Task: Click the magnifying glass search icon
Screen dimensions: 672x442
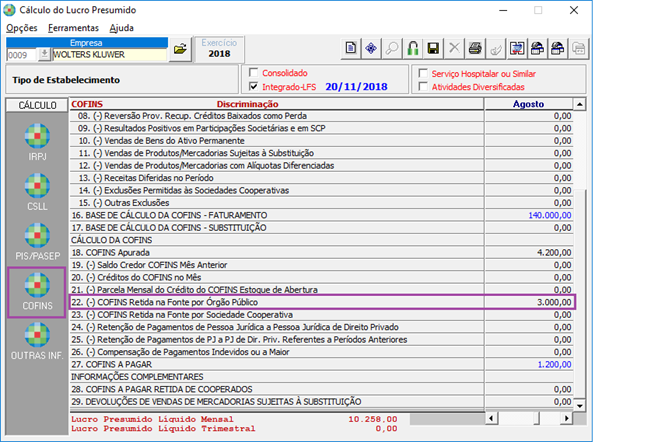Action: 392,48
